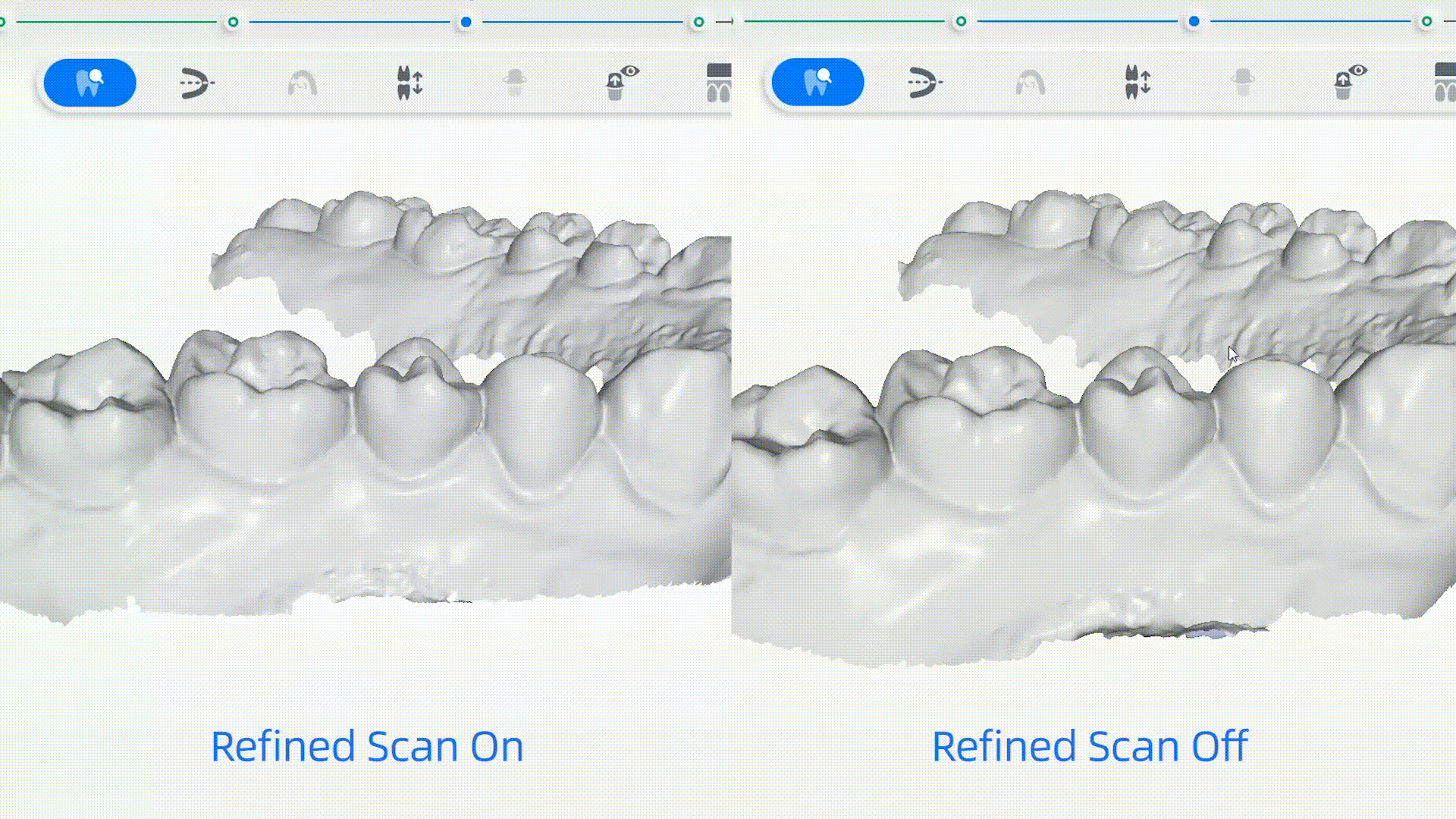Image resolution: width=1456 pixels, height=819 pixels.
Task: Select right toolbar dental scan tab
Action: pyautogui.click(x=818, y=83)
